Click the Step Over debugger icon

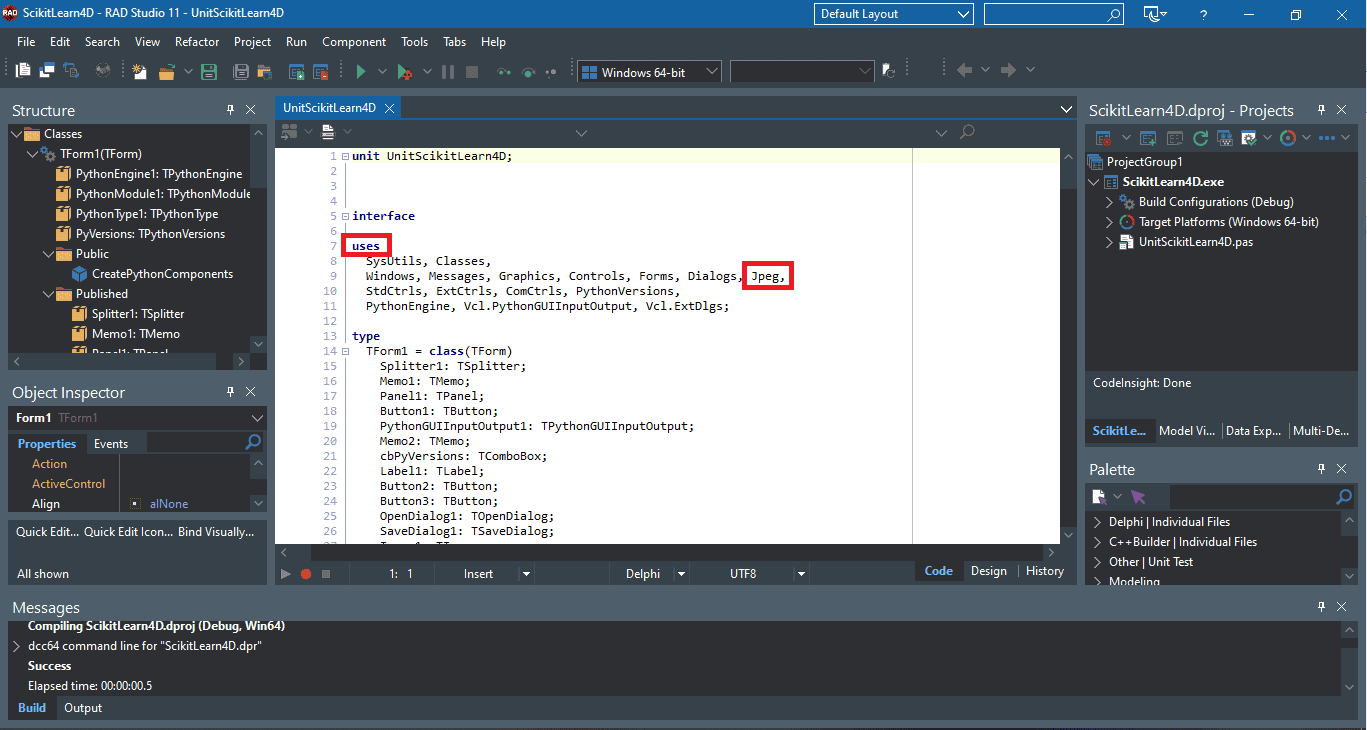[528, 71]
